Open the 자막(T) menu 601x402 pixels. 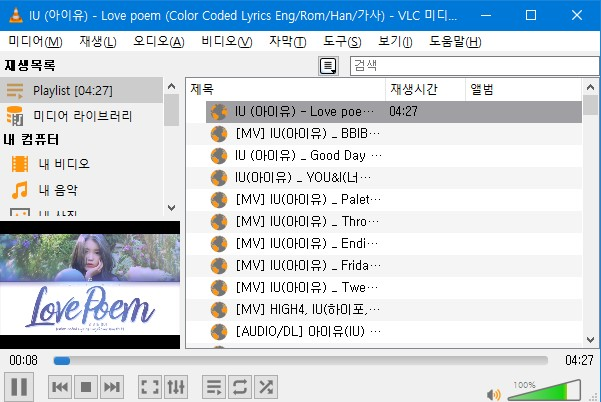(x=287, y=41)
